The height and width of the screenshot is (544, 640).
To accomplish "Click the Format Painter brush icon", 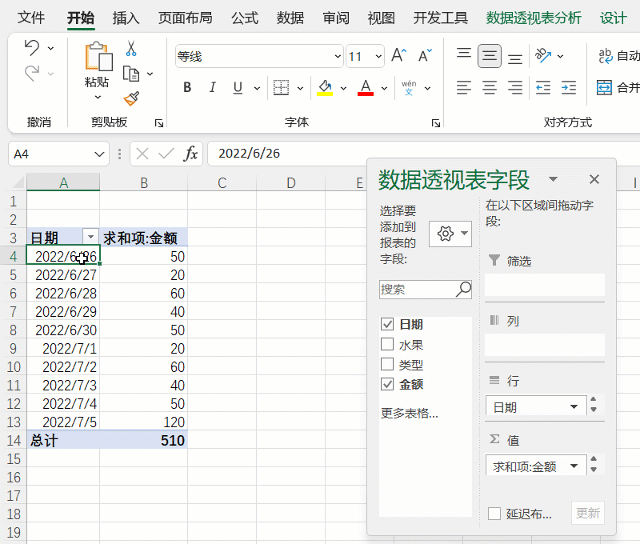I will [x=131, y=98].
